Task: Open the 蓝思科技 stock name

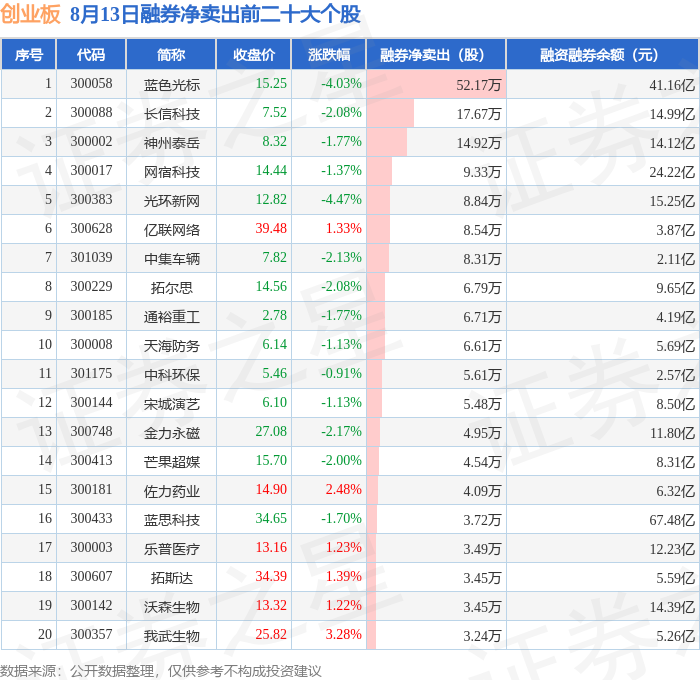Action: (172, 520)
